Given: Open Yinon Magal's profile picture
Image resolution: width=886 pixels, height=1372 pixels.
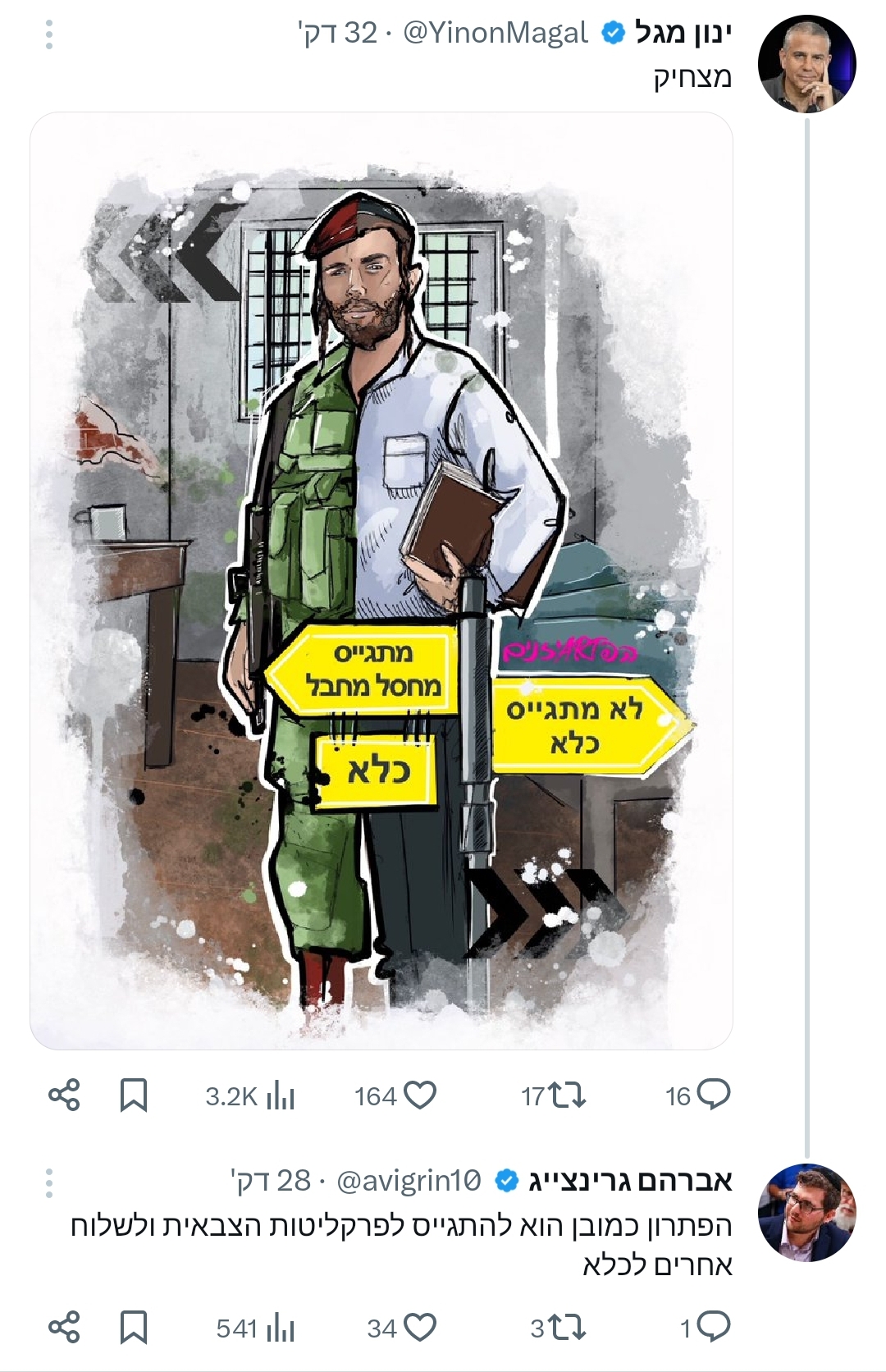Looking at the screenshot, I should [806, 63].
